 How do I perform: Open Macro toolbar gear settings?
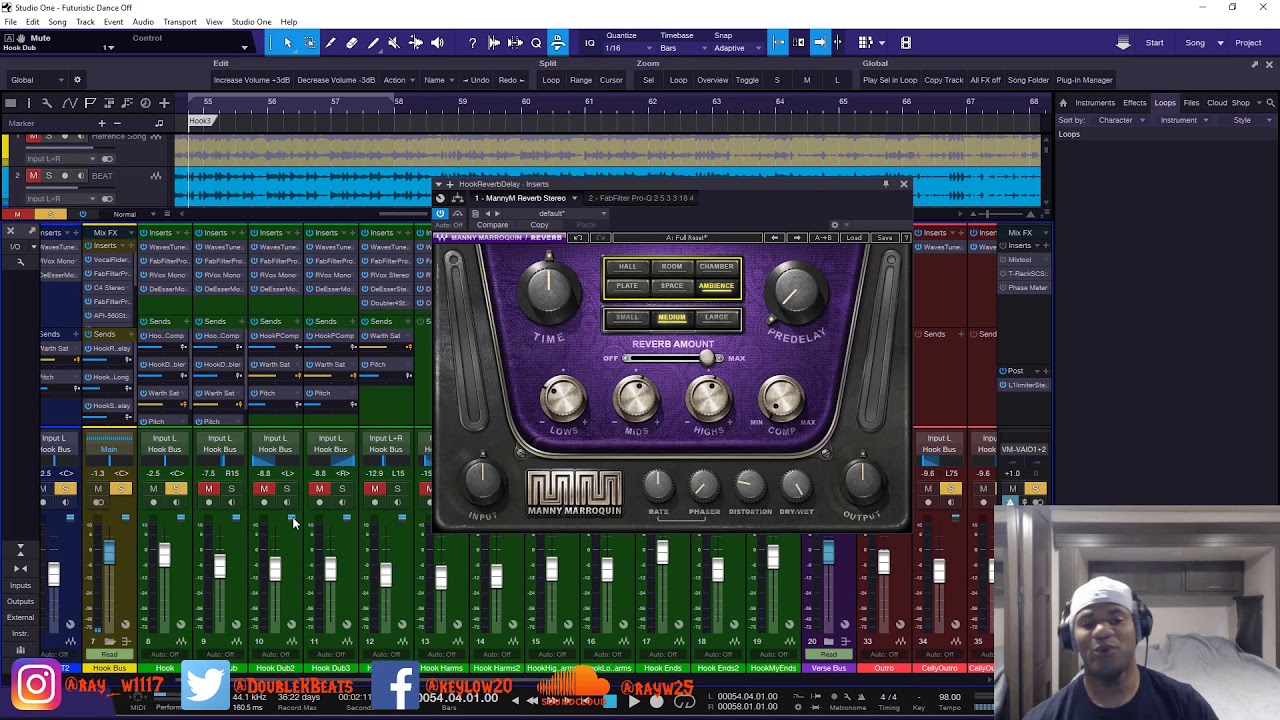click(x=77, y=80)
